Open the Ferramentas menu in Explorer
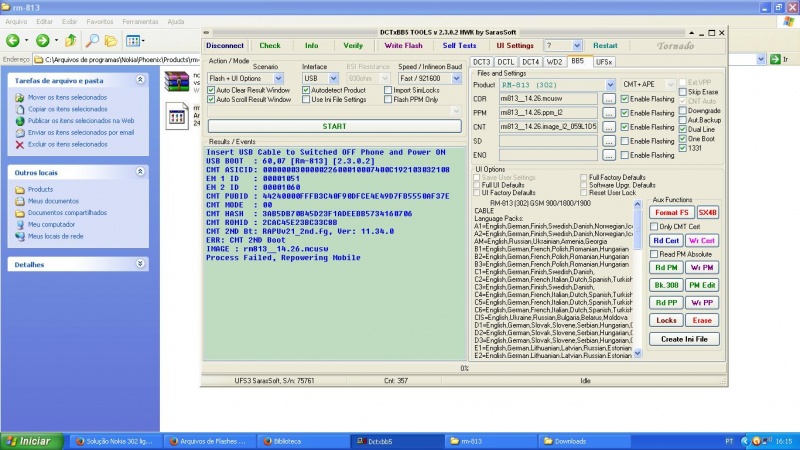 click(140, 22)
